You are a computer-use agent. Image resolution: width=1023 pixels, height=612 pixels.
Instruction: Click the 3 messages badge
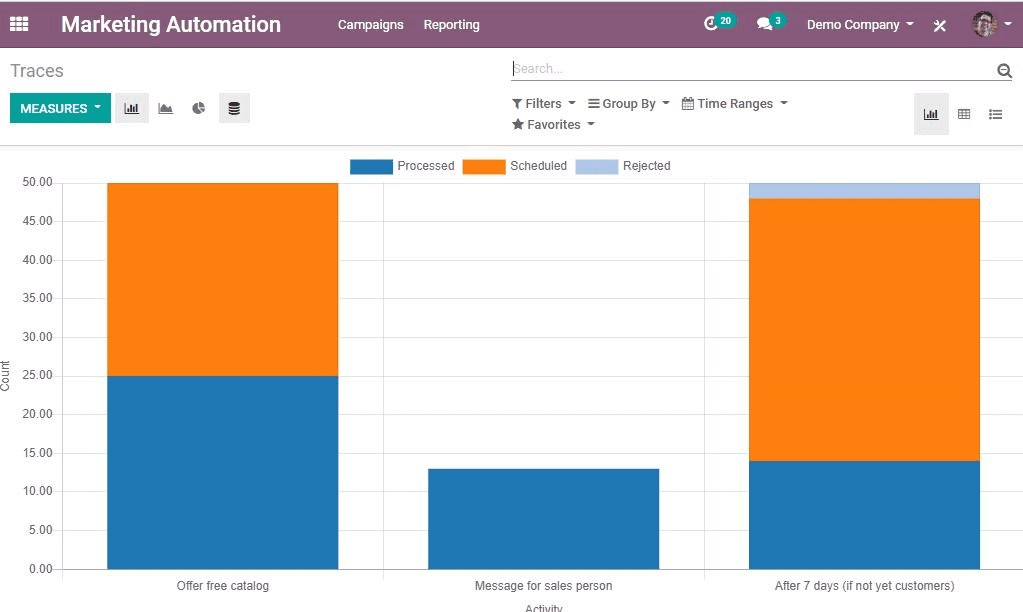coord(778,20)
